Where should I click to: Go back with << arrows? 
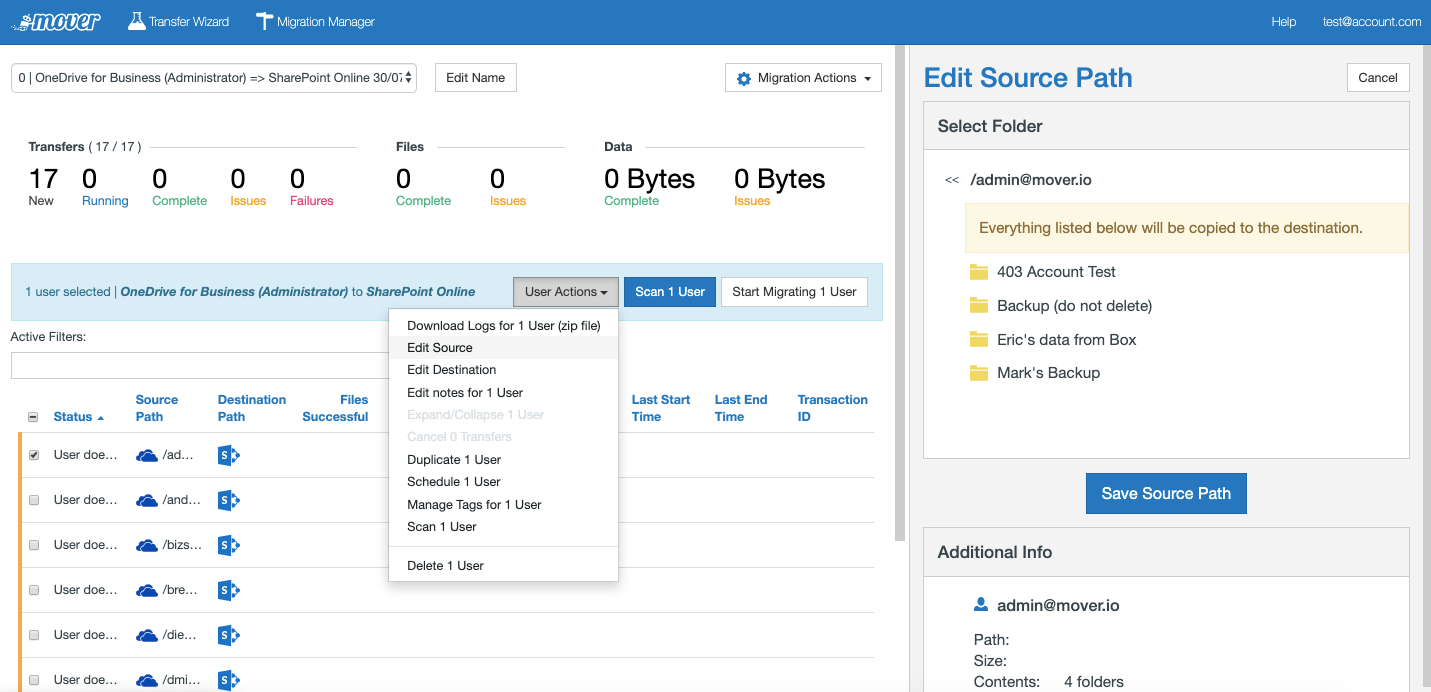pyautogui.click(x=952, y=181)
